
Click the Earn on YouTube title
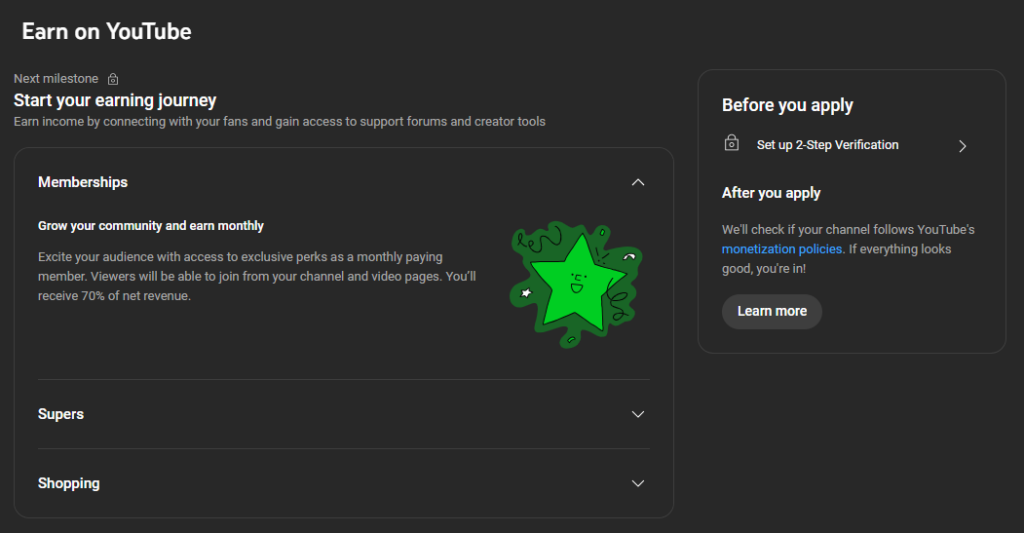pyautogui.click(x=106, y=31)
